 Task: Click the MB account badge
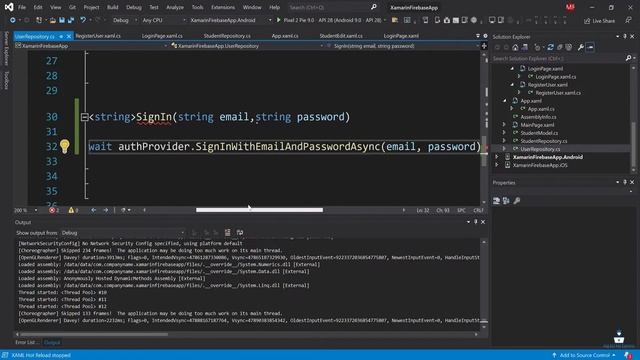point(570,7)
